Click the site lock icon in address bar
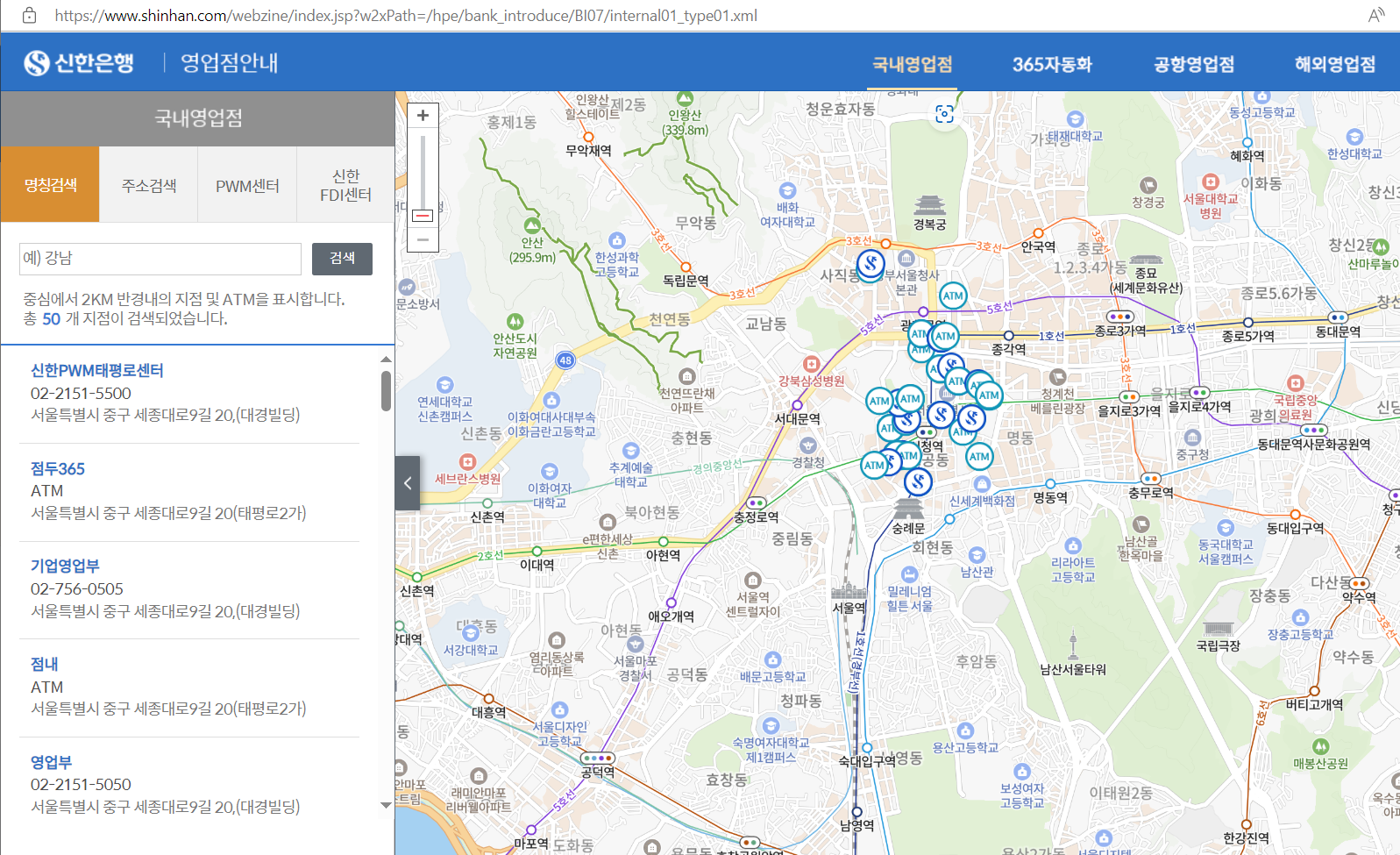The image size is (1400, 855). coord(29,16)
